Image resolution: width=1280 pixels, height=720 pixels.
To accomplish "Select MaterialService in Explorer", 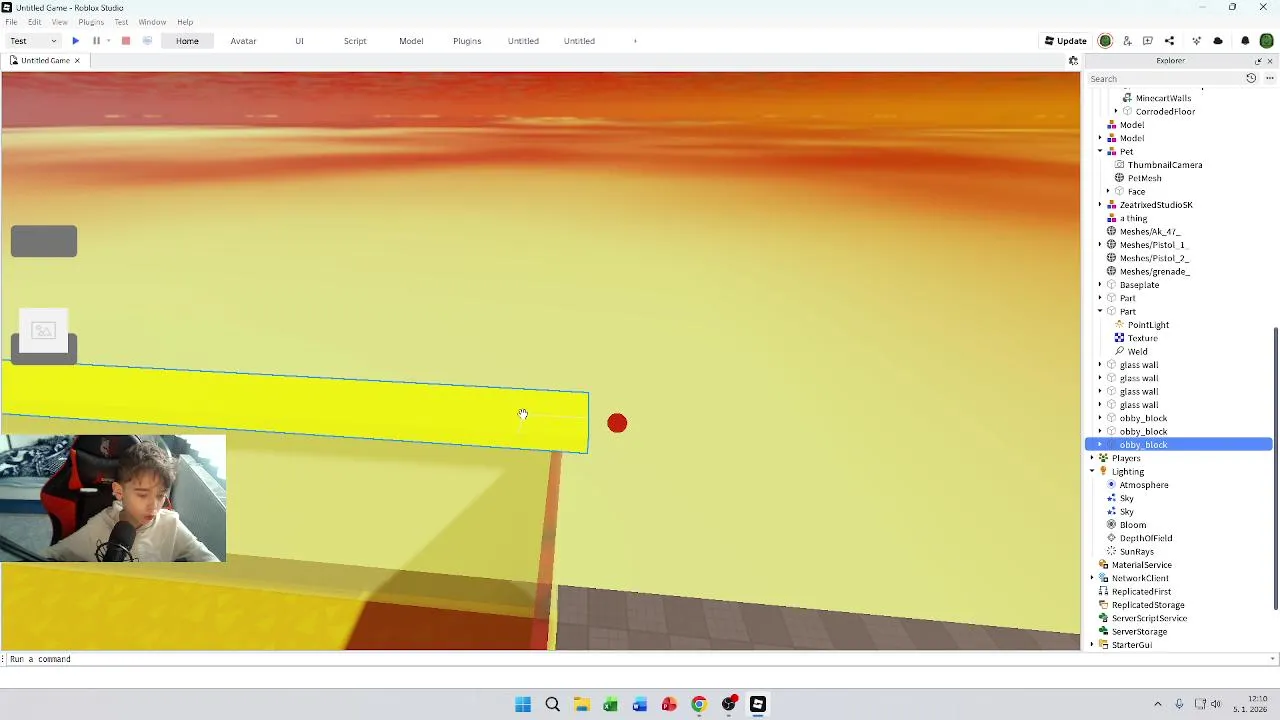I will point(1141,565).
